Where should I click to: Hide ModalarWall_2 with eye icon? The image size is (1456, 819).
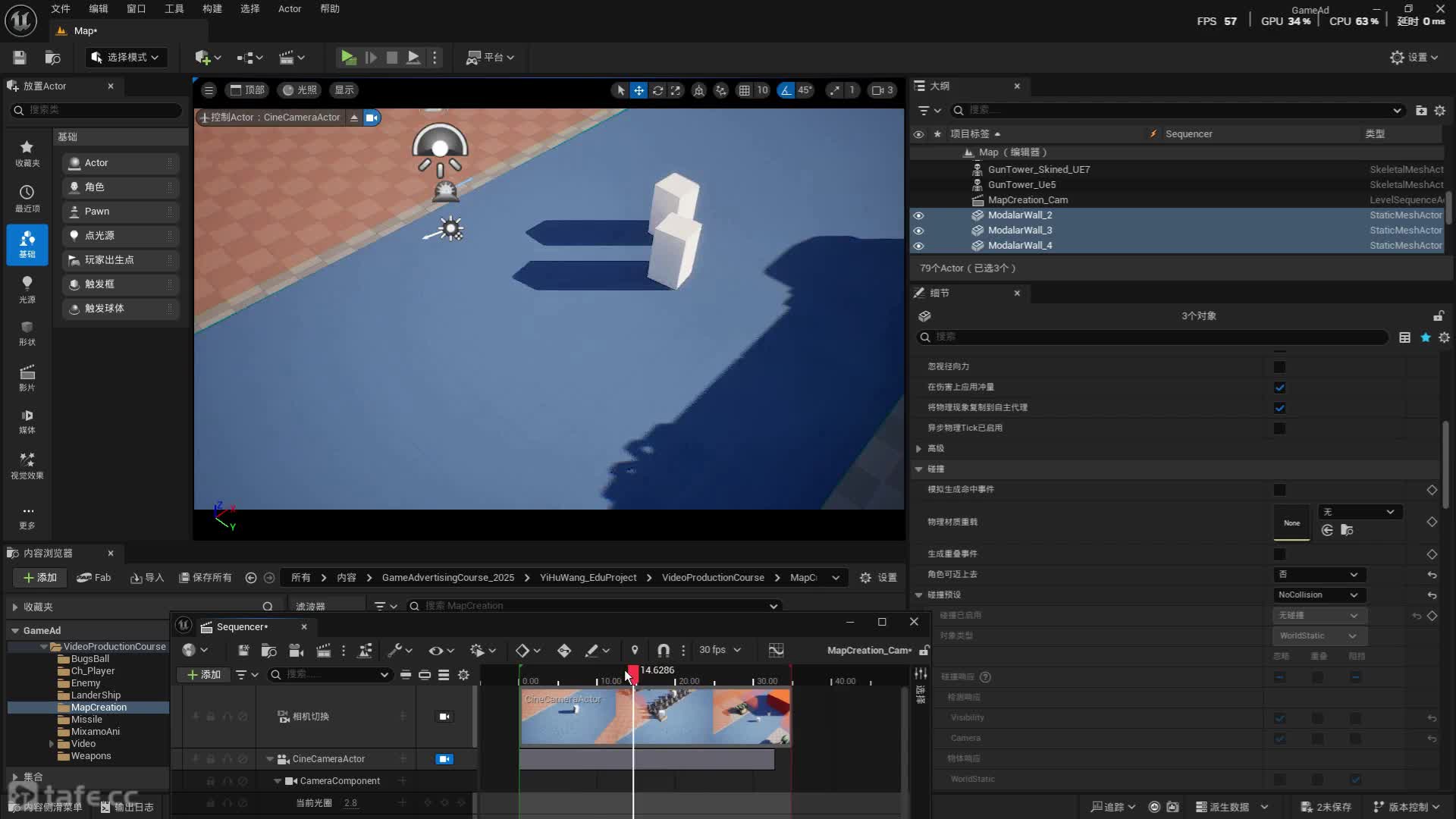[918, 215]
